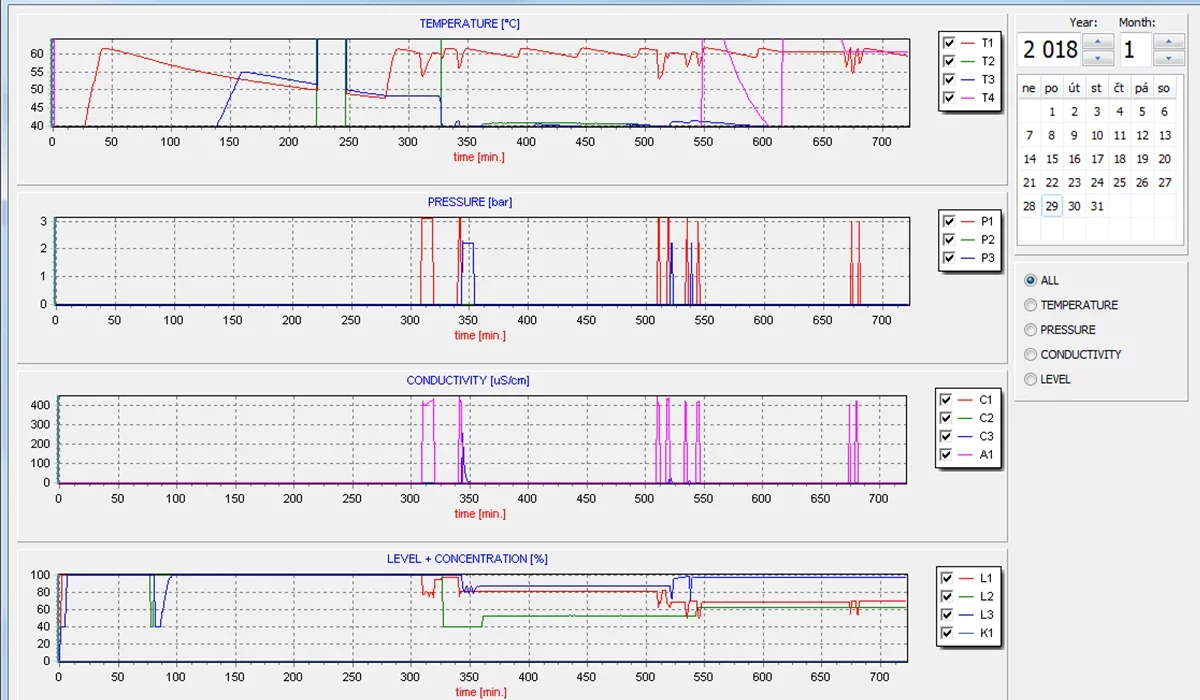Click the Year value field 2018
This screenshot has width=1200, height=700.
(x=1049, y=49)
